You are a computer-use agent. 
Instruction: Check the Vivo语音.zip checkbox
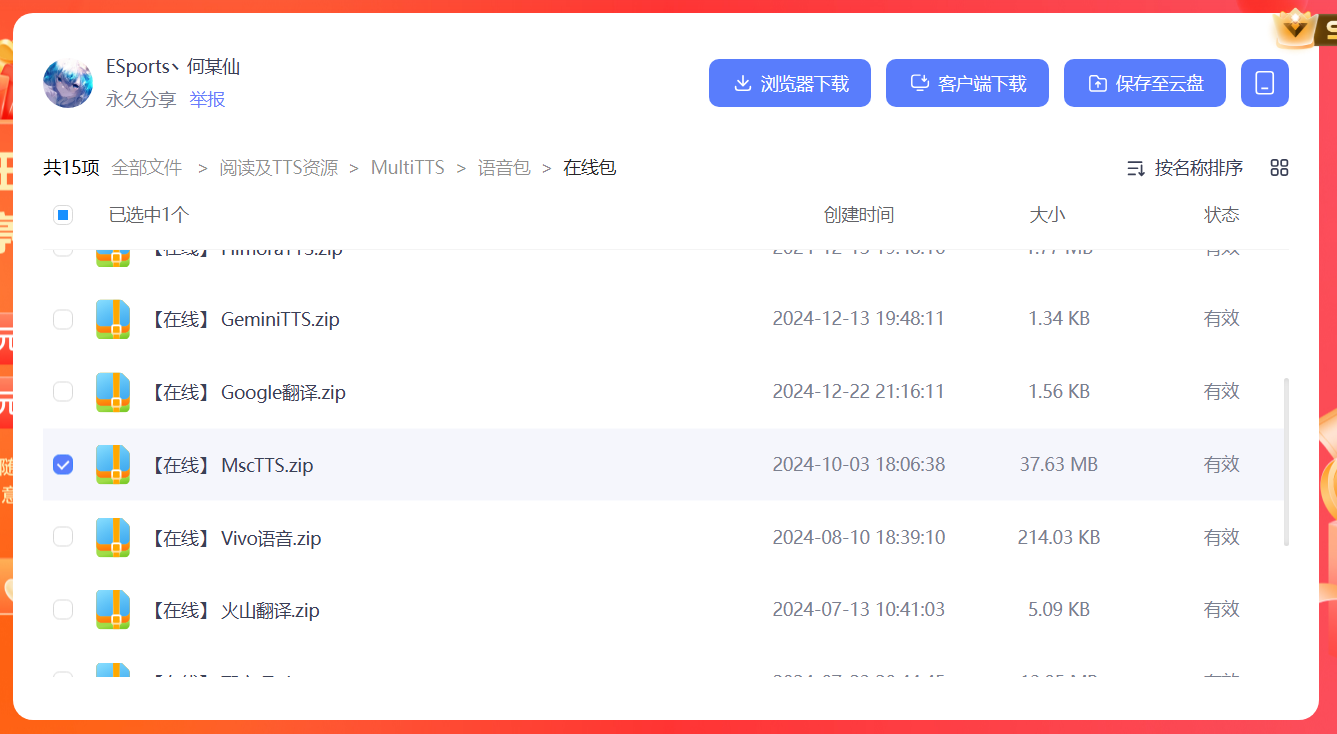63,537
